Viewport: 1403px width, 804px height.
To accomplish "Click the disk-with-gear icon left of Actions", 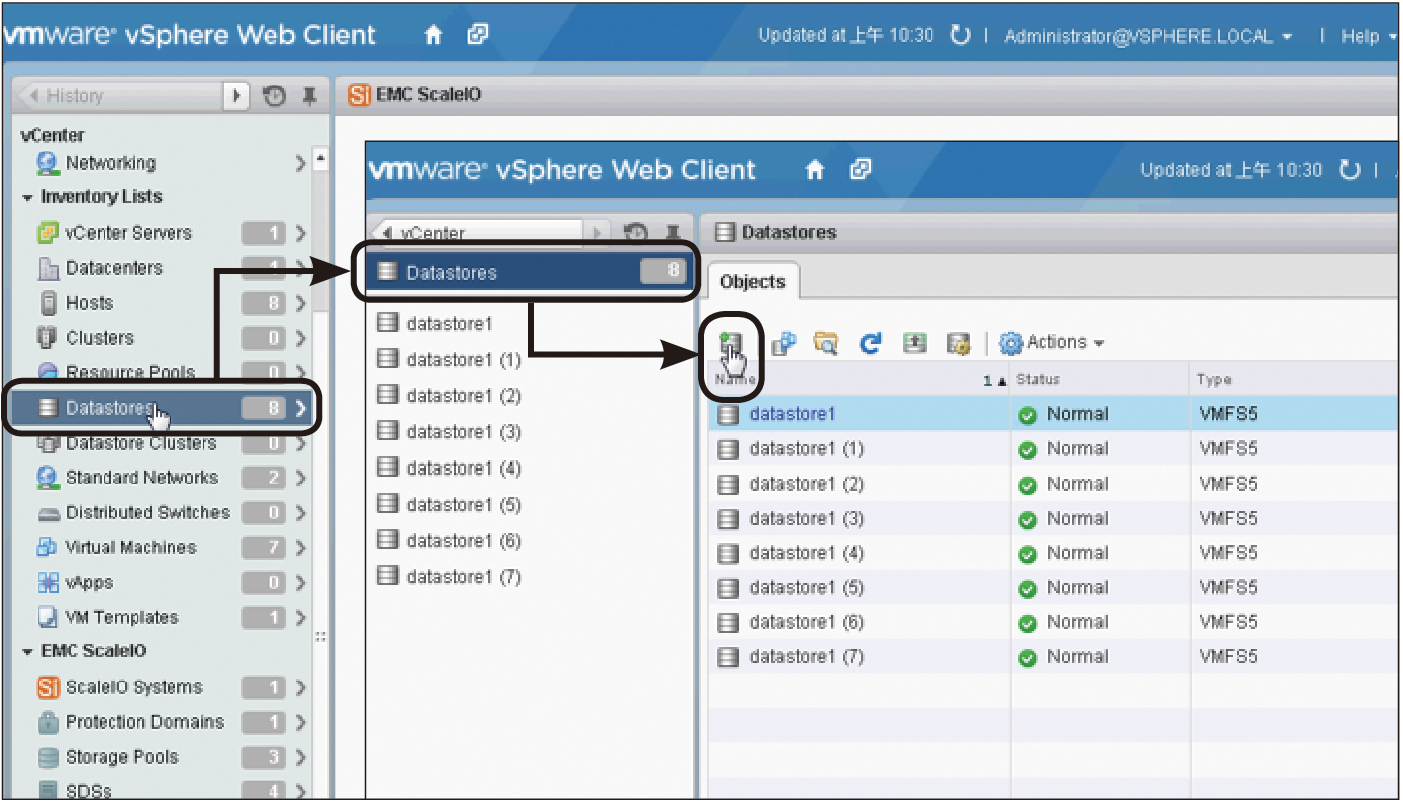I will (x=958, y=343).
